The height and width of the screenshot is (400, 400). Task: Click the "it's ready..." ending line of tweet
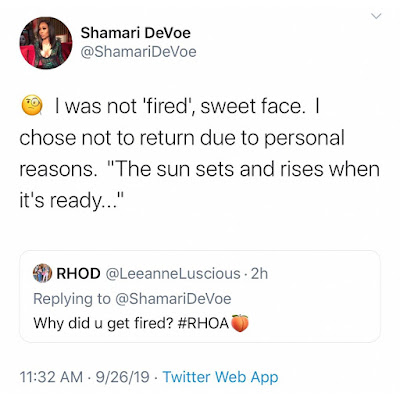pyautogui.click(x=72, y=201)
